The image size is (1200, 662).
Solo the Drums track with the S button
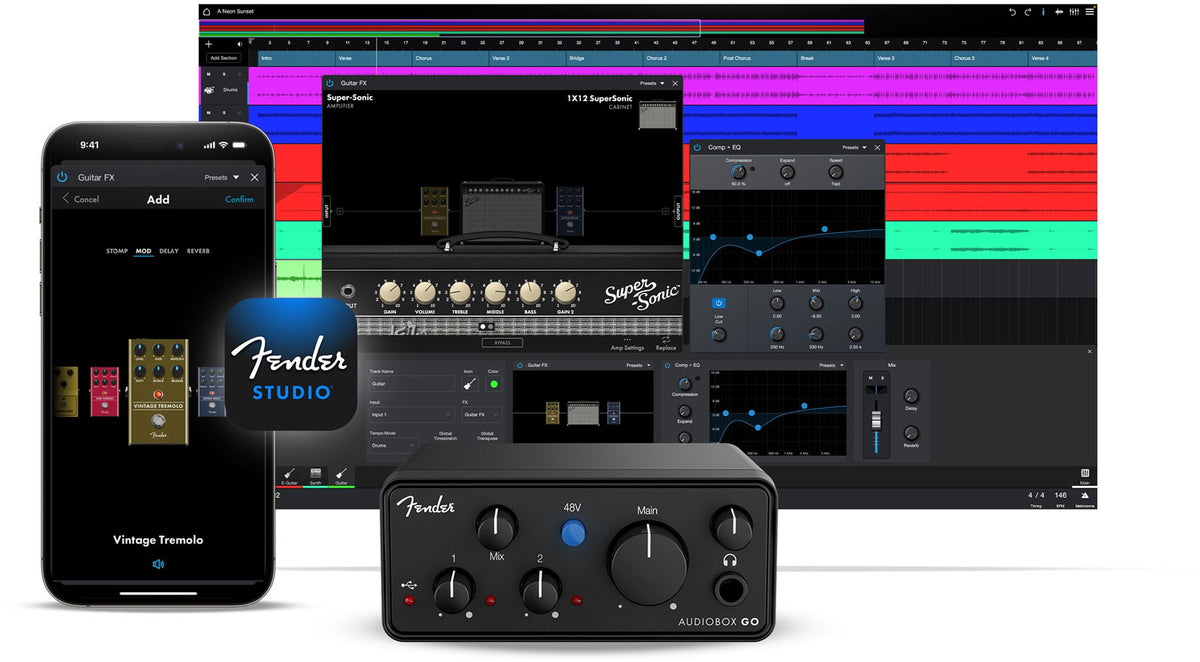click(224, 73)
